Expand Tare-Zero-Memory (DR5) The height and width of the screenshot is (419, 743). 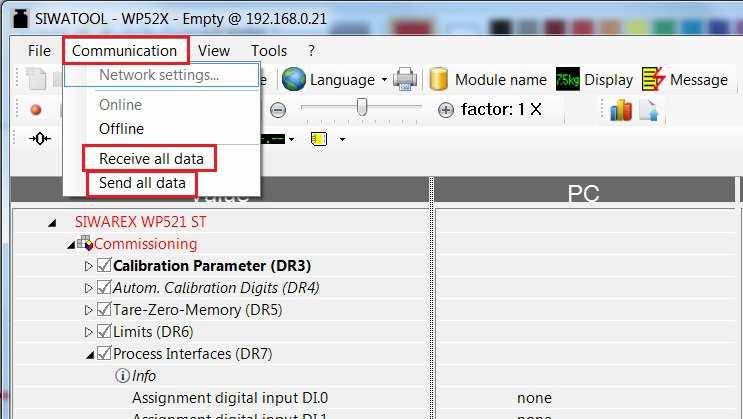88,310
